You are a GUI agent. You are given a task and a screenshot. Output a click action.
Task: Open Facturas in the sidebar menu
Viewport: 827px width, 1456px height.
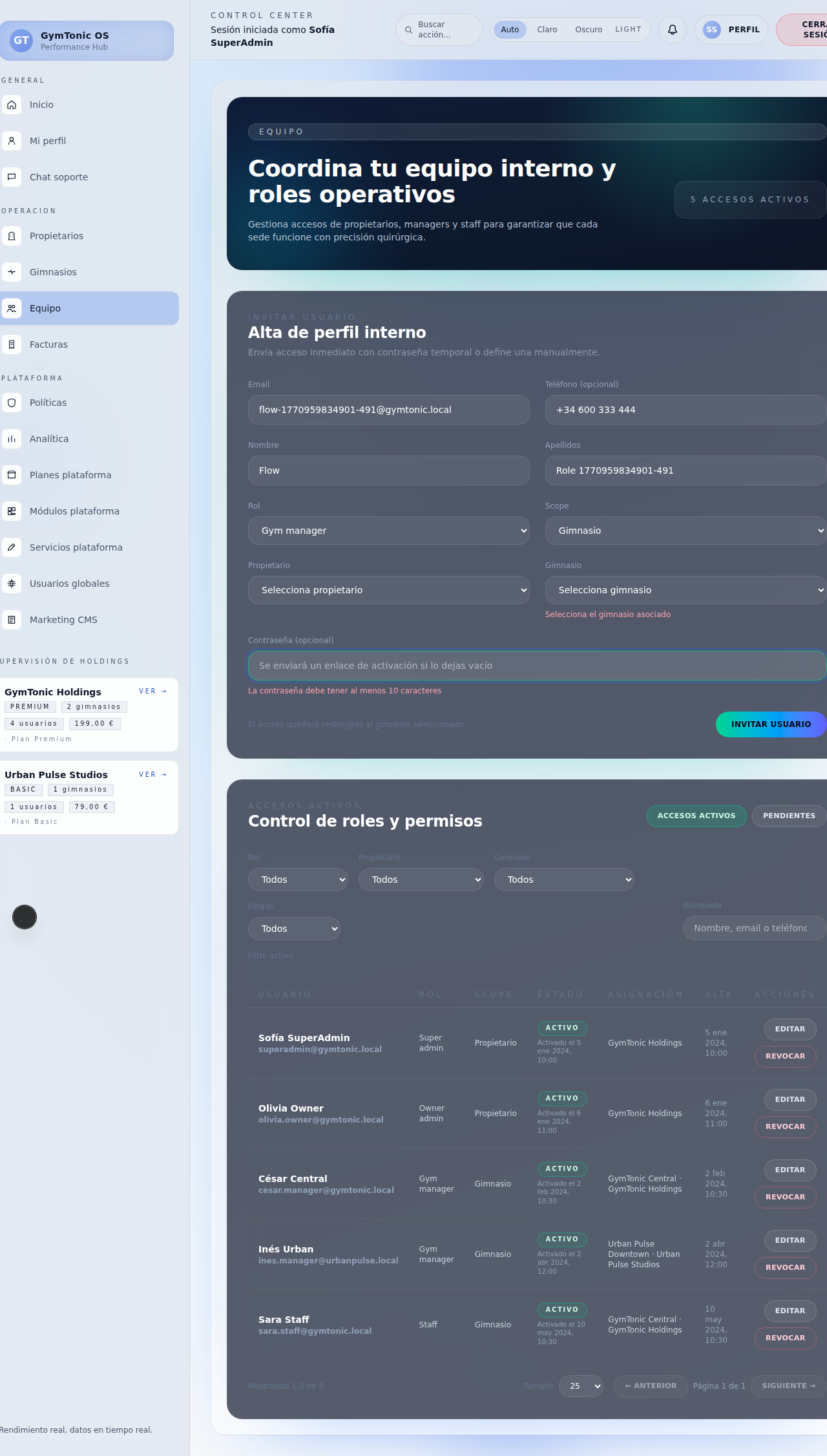tap(48, 344)
